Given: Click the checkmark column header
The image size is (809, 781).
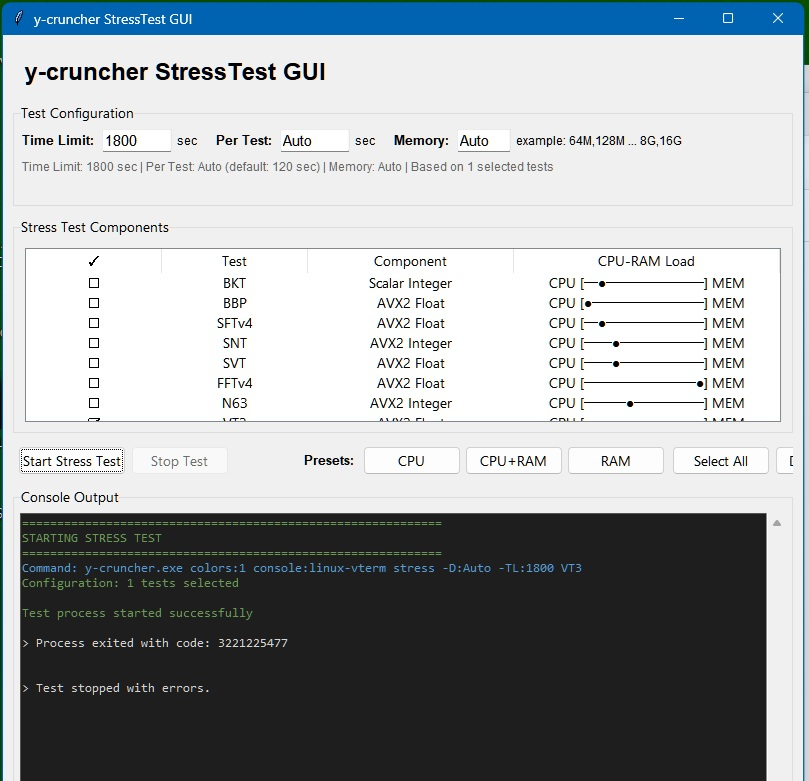Looking at the screenshot, I should [93, 261].
